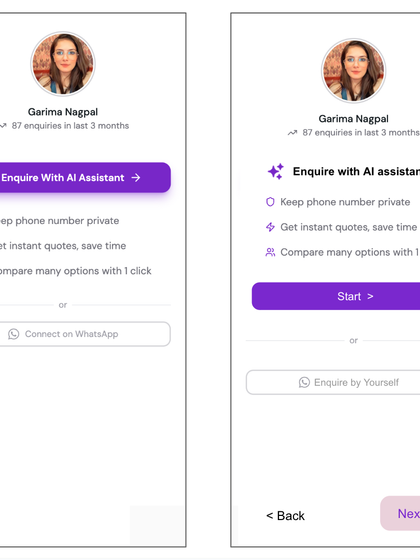Screen dimensions: 420x560
Task: Click the sparkle icon next to Enquire with AI assistant
Action: pyautogui.click(x=276, y=171)
